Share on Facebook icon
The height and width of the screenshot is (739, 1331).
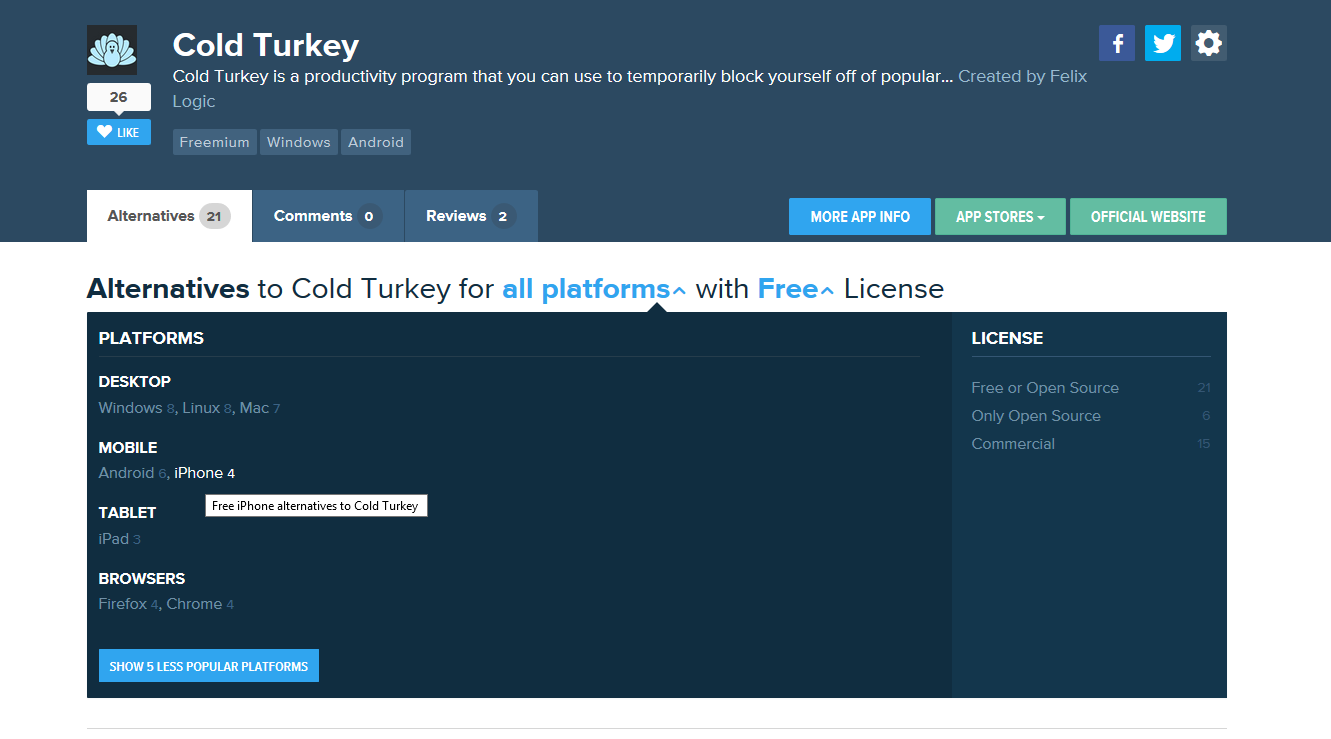1117,43
